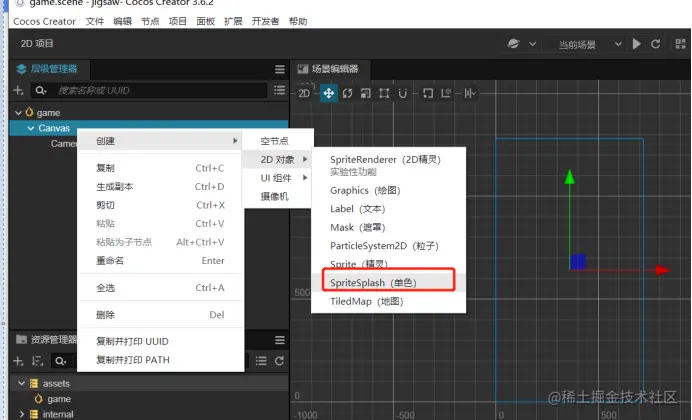
Task: Choose 复制并打印 PATH menu entry
Action: (x=161, y=360)
